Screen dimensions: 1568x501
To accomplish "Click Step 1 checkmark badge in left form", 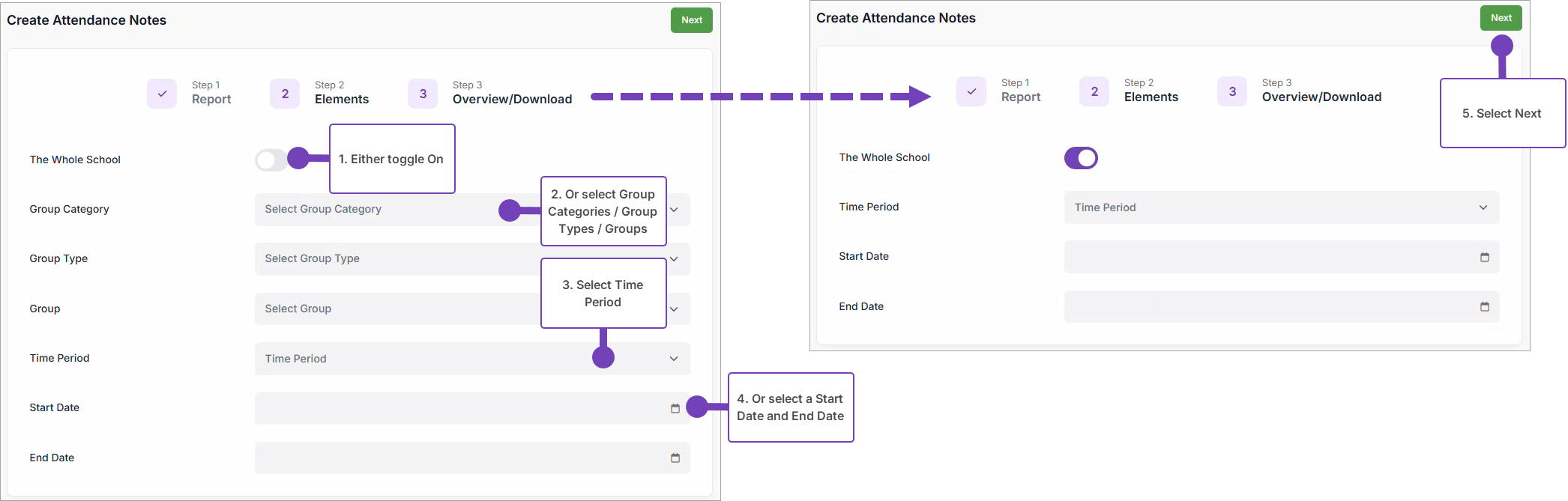I will point(162,94).
